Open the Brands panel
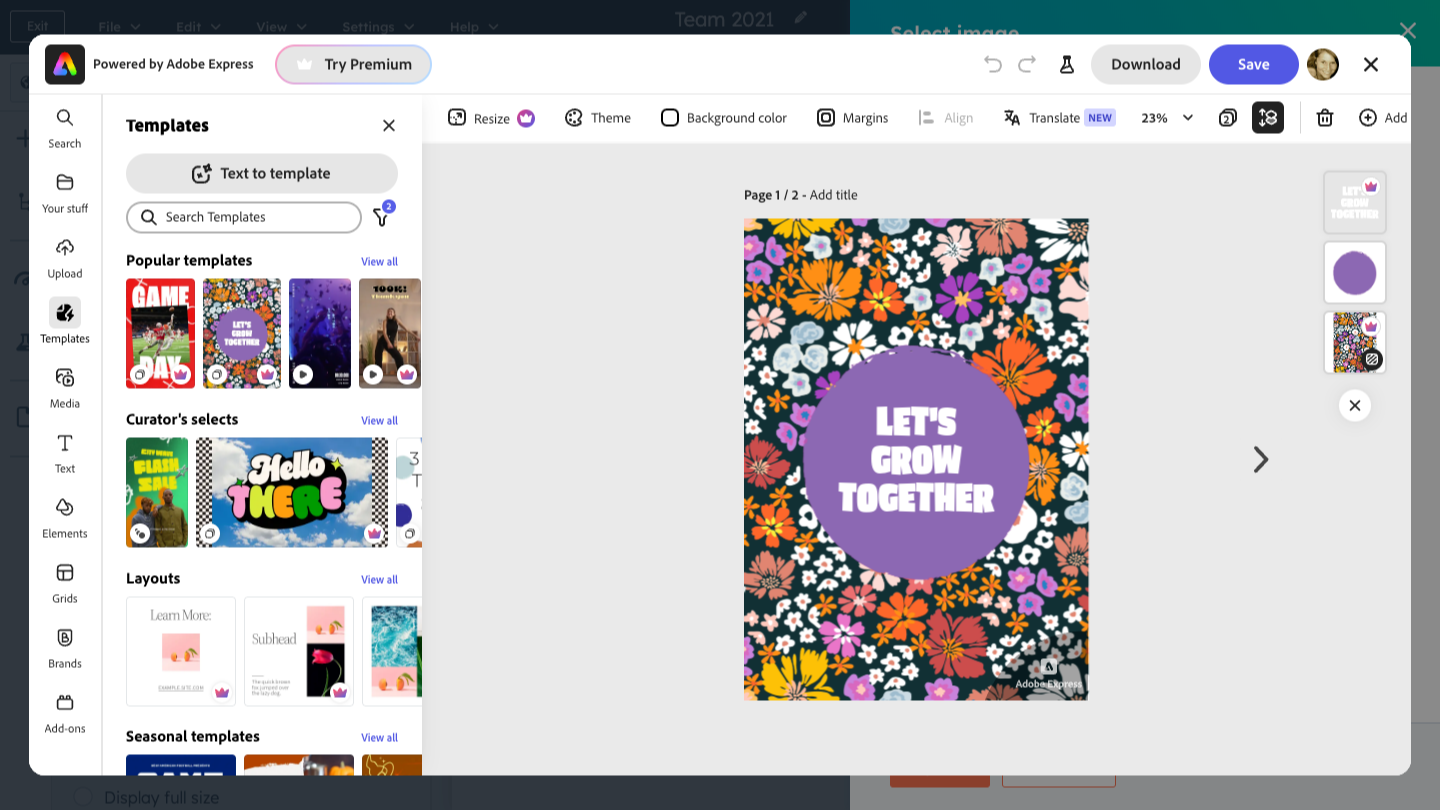The image size is (1440, 810). (x=65, y=648)
